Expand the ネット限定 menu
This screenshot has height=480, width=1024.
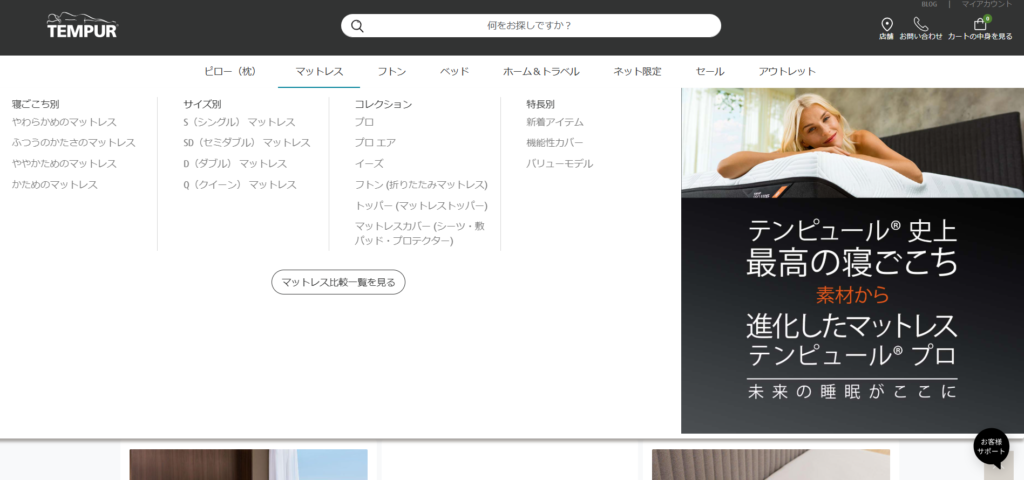(637, 71)
